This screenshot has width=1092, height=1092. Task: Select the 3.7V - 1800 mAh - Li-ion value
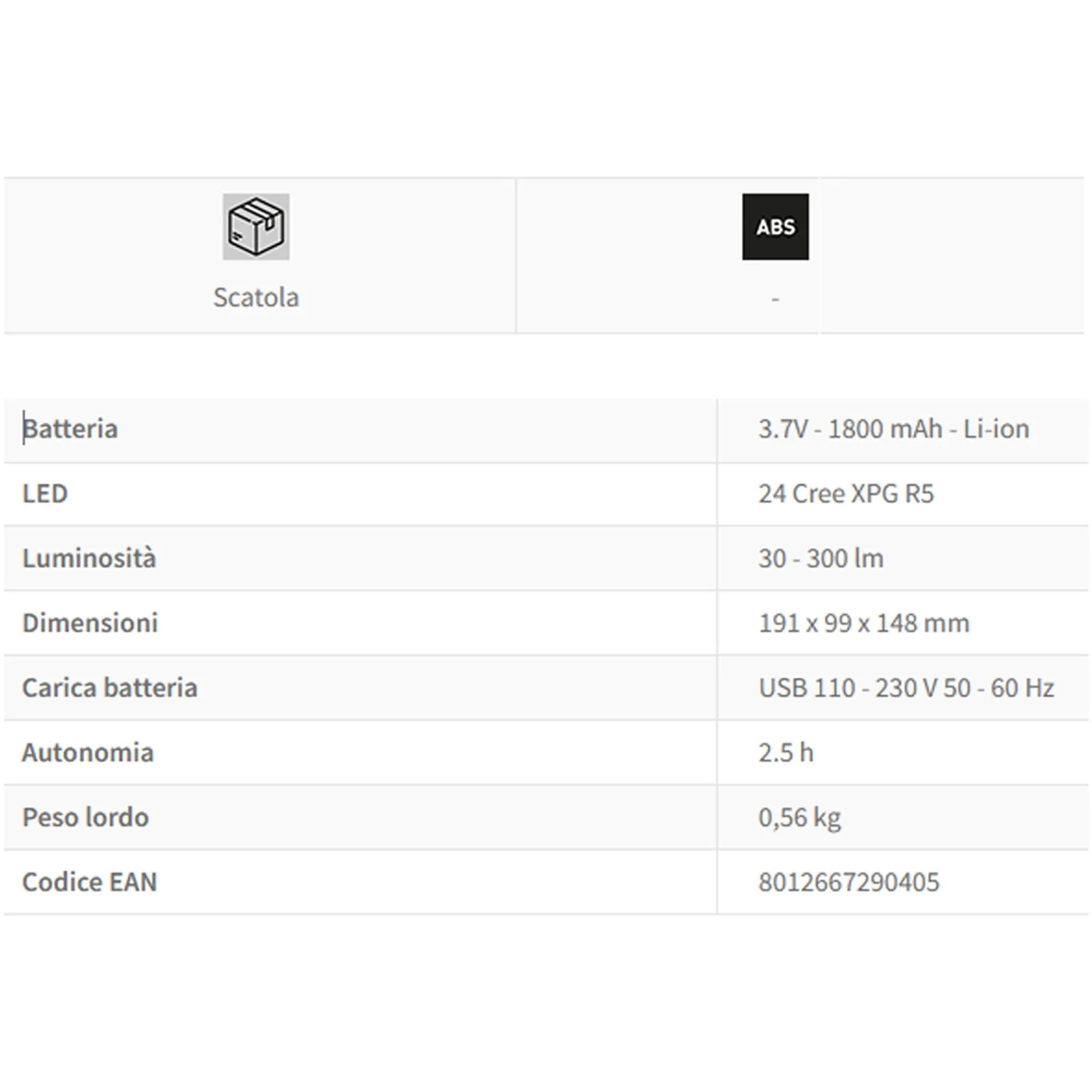893,429
